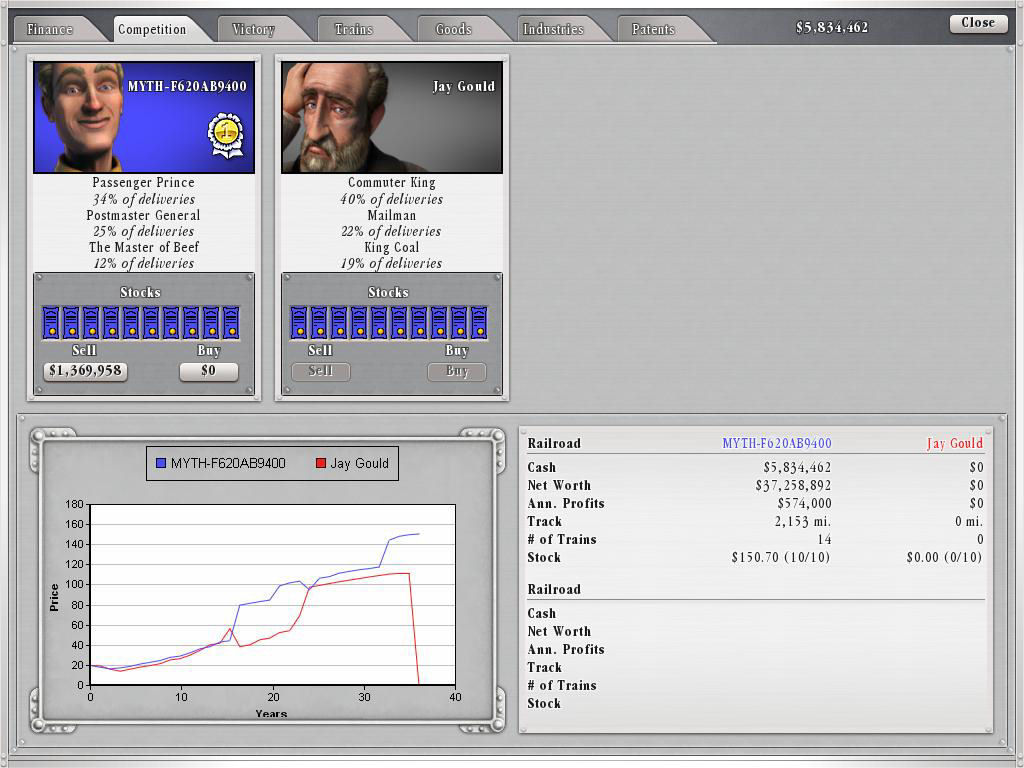Open the Trains tab
Screen dimensions: 1024x768
pos(353,29)
